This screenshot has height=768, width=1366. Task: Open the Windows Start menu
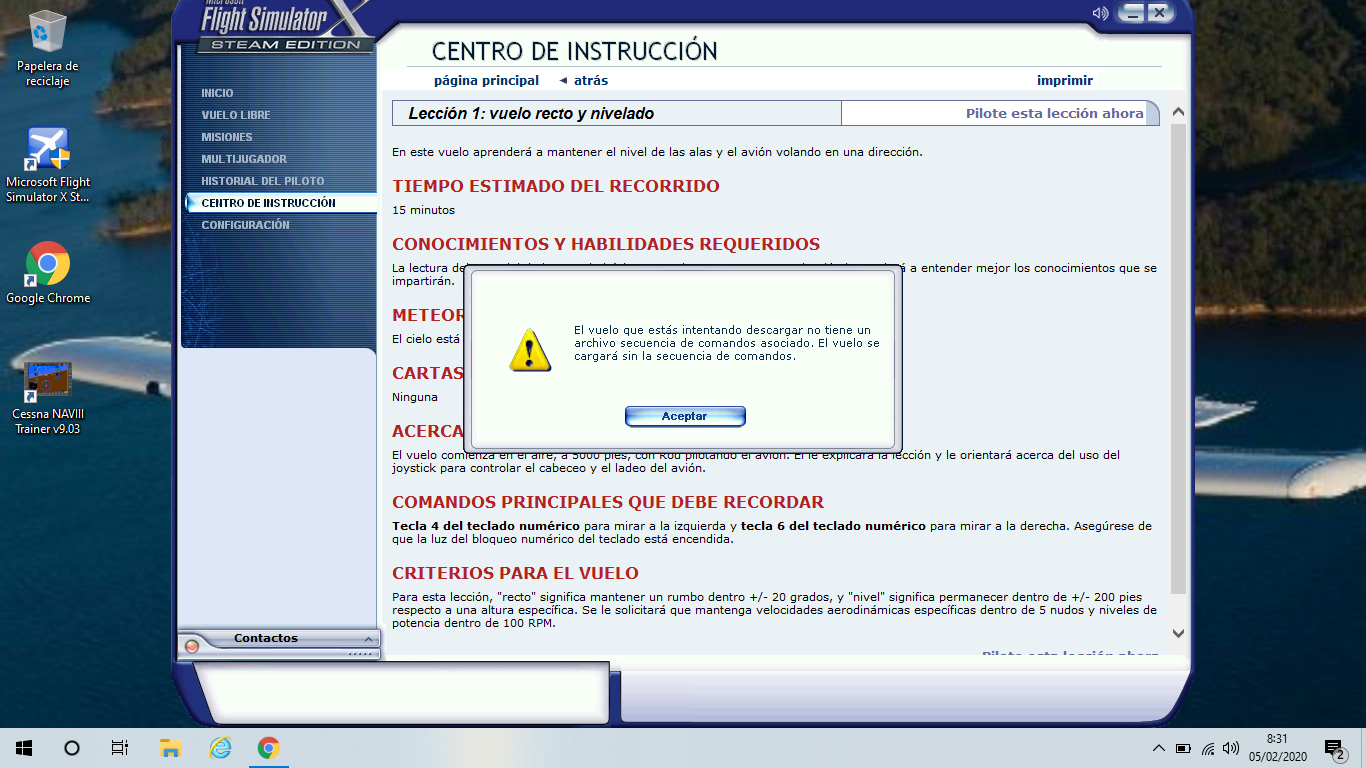click(x=24, y=748)
